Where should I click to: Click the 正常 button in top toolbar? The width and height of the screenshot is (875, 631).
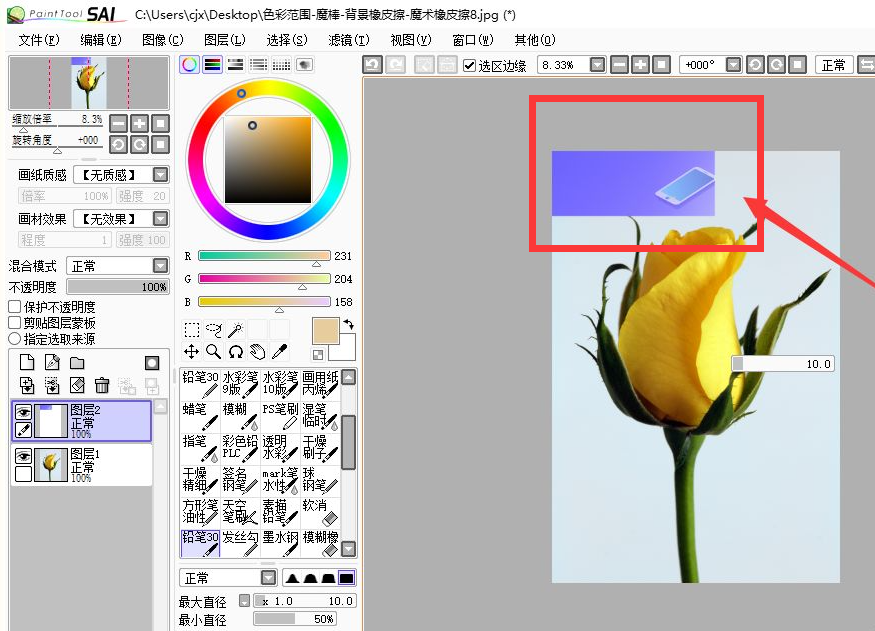pyautogui.click(x=833, y=65)
